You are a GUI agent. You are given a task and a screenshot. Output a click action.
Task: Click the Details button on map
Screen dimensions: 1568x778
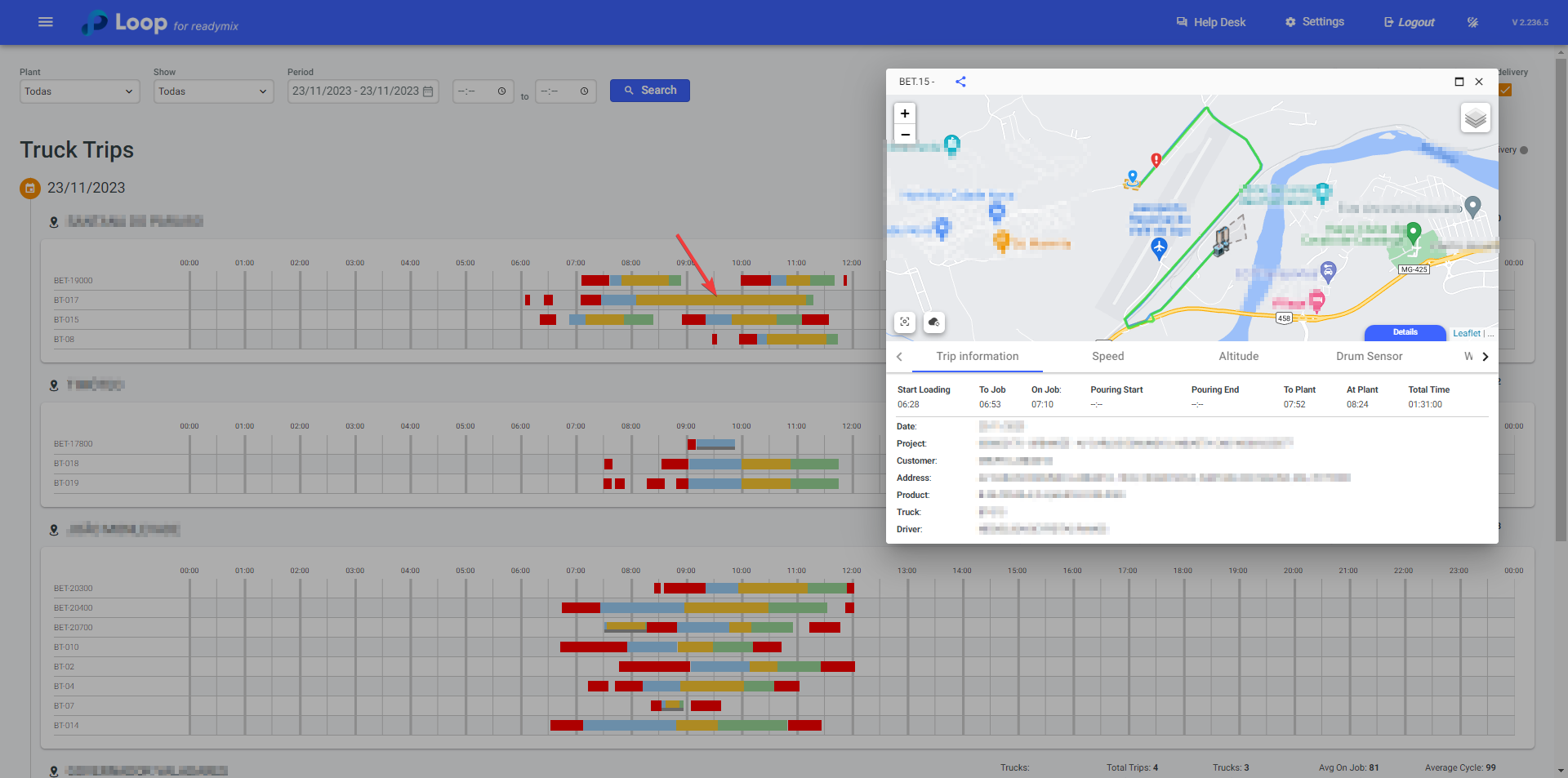(1405, 332)
